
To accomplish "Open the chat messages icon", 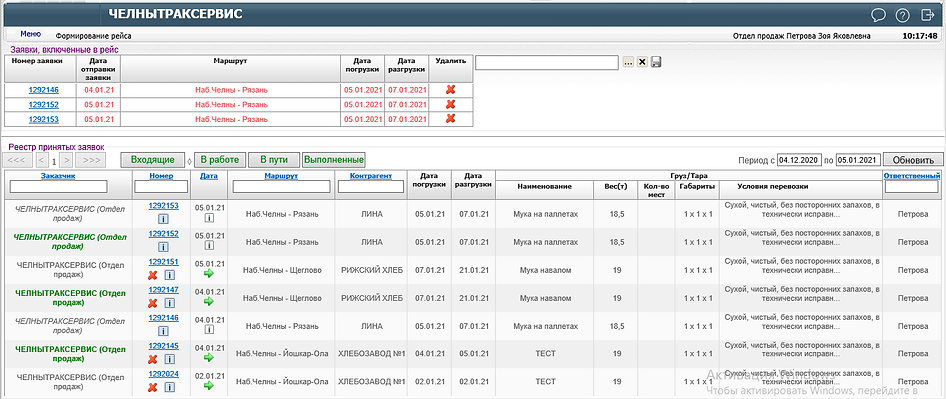I will (878, 14).
